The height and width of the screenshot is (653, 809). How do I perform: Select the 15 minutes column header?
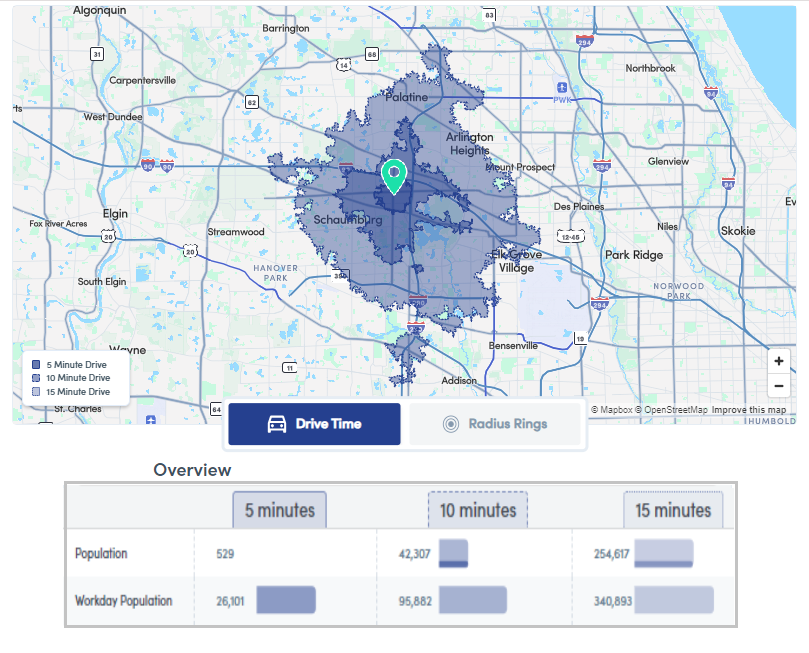point(673,510)
